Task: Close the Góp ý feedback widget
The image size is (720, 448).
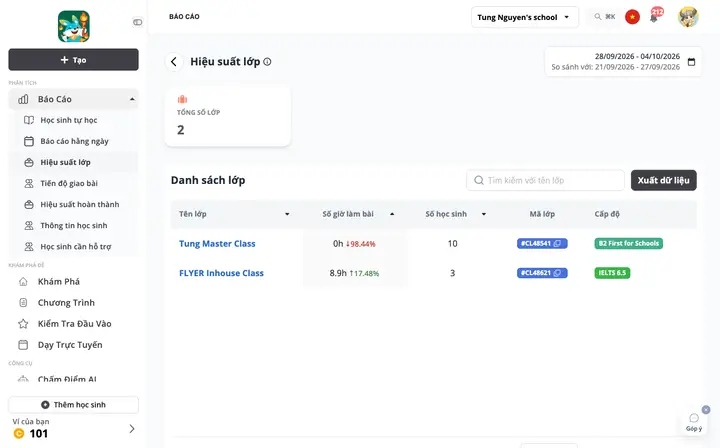Action: pos(706,409)
